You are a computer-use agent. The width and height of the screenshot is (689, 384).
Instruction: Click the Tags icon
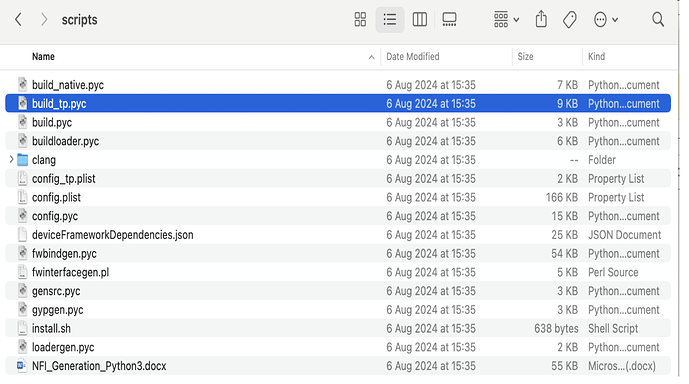coord(569,20)
